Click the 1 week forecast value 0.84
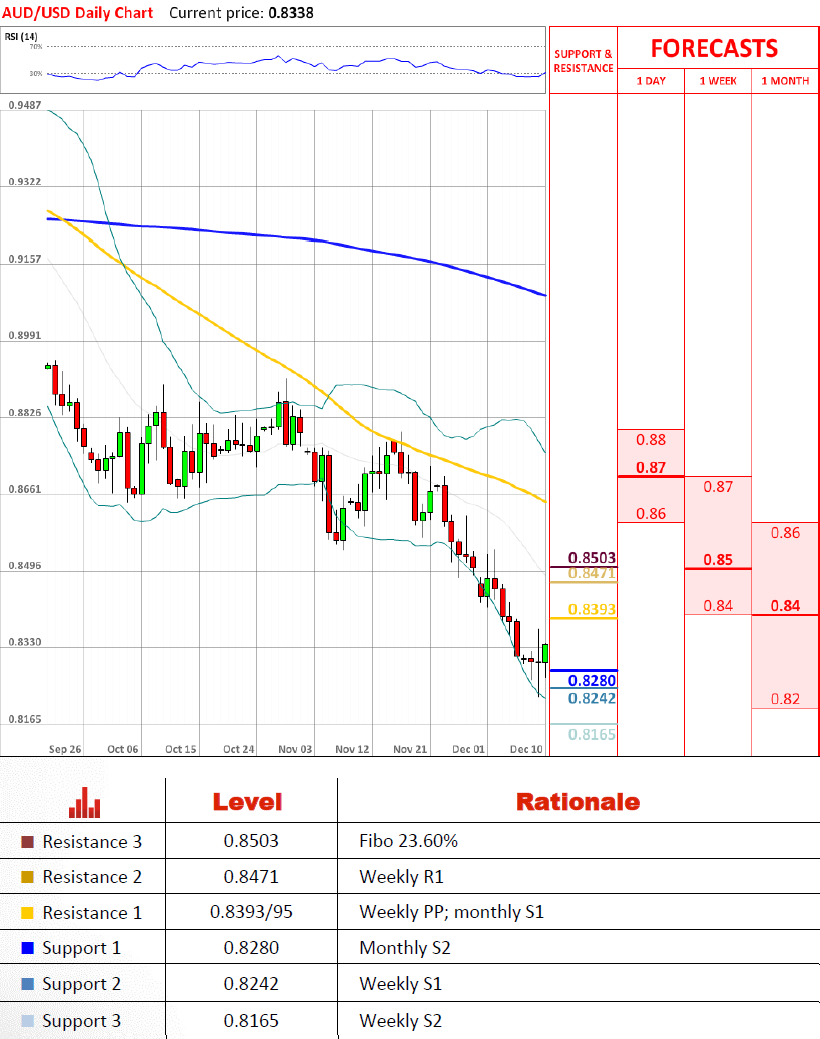 pyautogui.click(x=718, y=606)
